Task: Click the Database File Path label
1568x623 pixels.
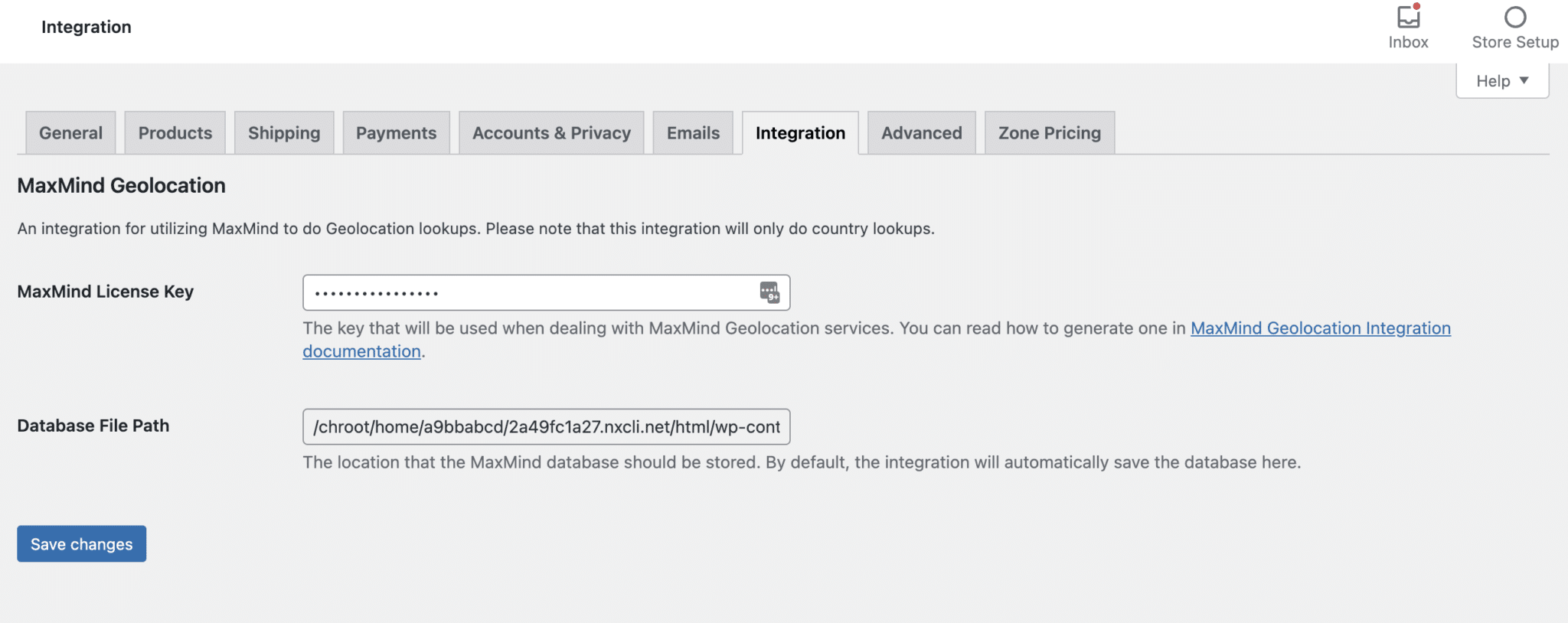Action: click(x=93, y=426)
